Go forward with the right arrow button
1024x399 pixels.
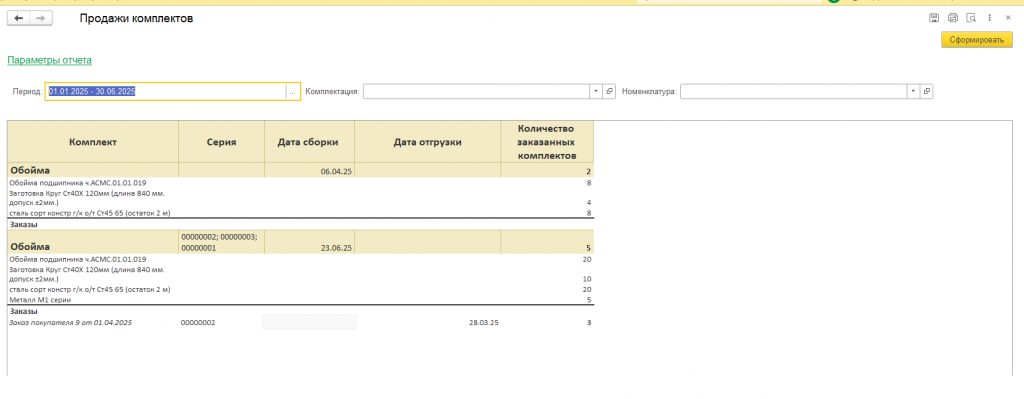pos(40,19)
